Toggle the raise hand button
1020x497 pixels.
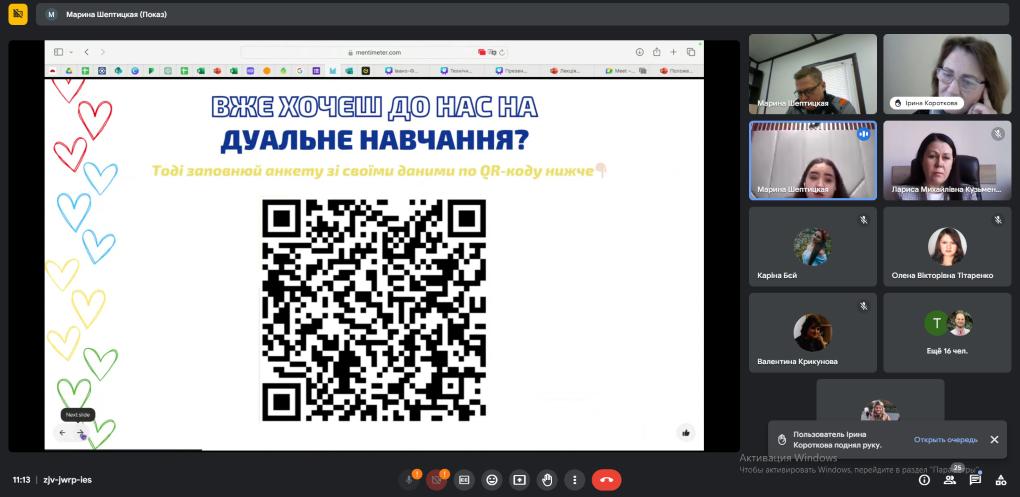[x=547, y=480]
